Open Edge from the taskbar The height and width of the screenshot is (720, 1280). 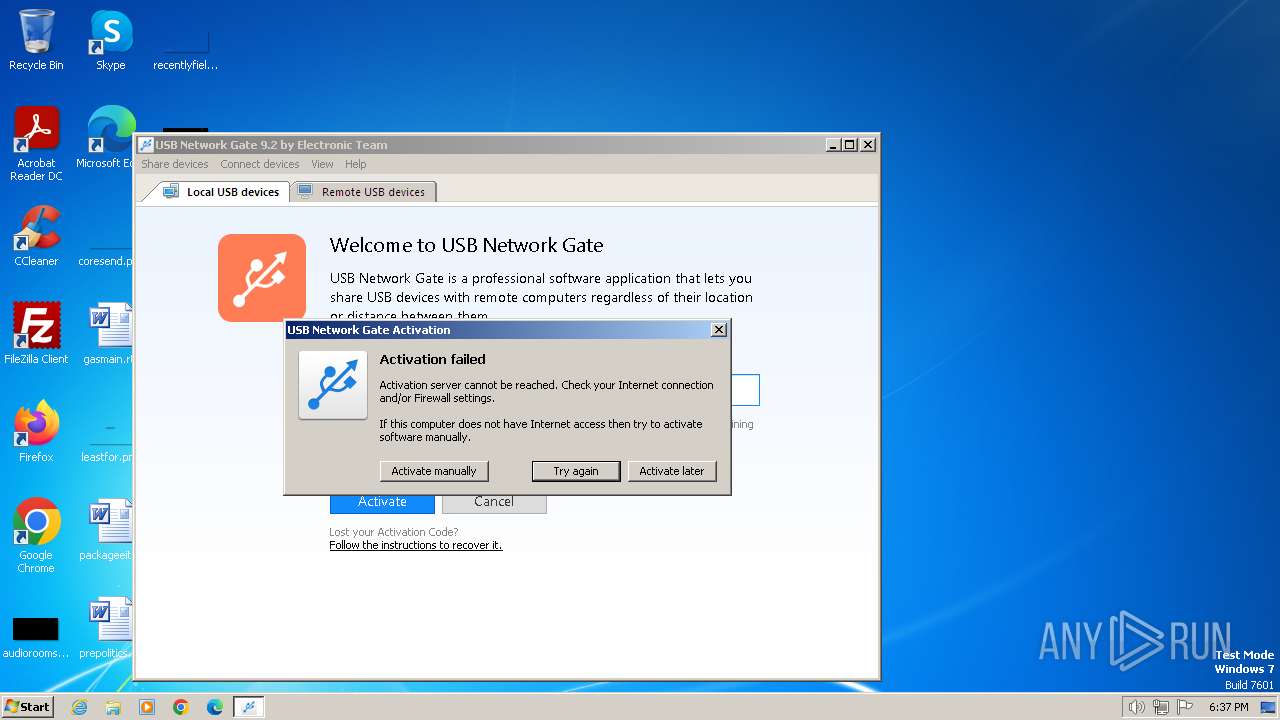(x=215, y=707)
